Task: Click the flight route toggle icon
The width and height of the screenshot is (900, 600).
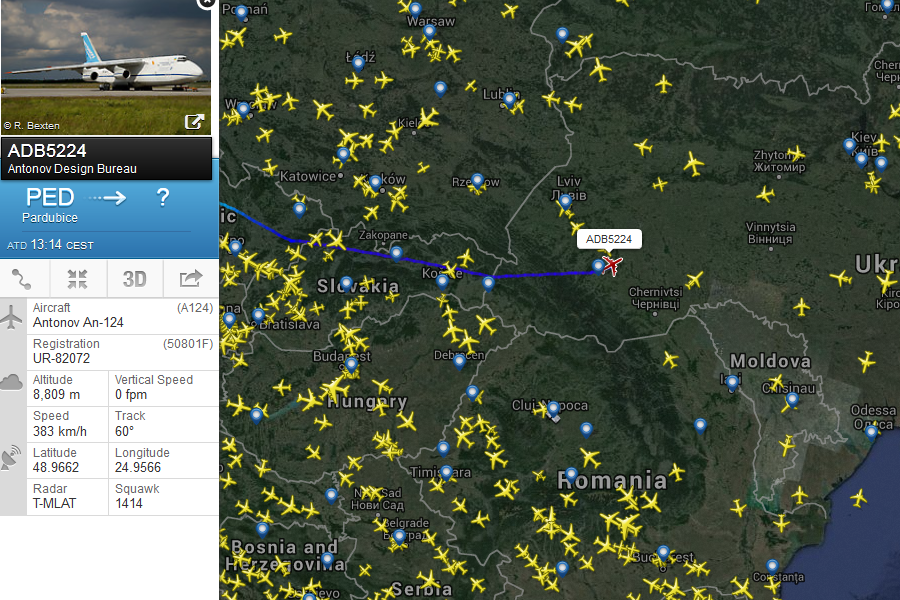Action: click(22, 279)
